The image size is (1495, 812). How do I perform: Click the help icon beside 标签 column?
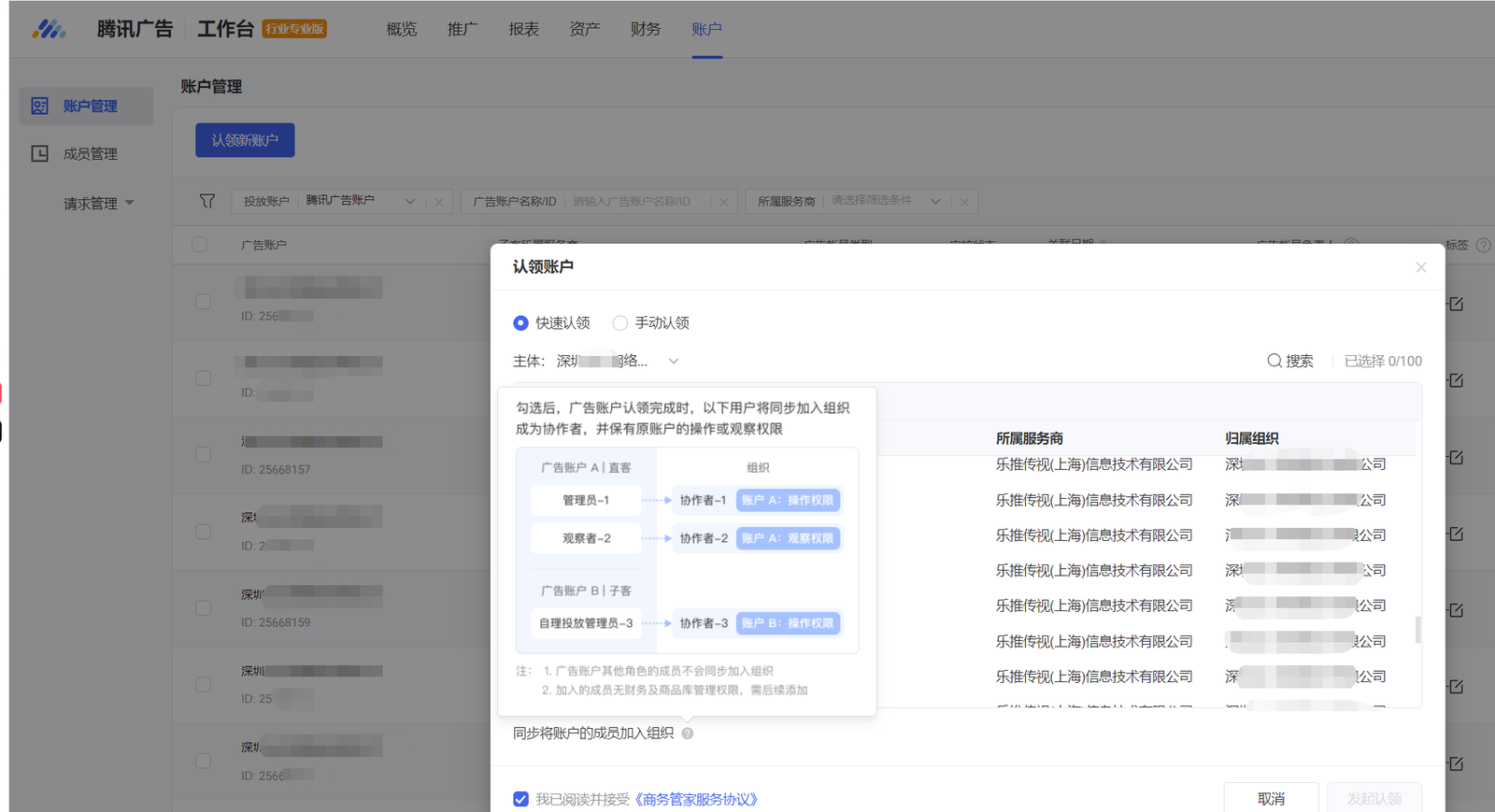tap(1483, 245)
